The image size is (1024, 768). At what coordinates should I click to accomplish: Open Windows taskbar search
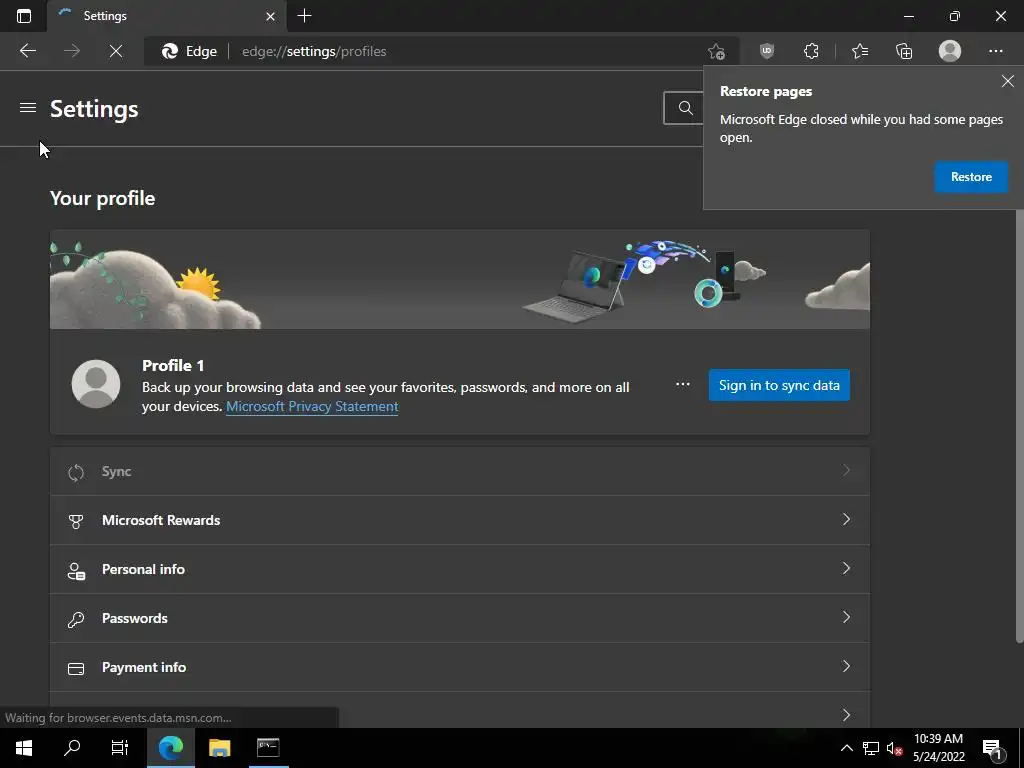[x=72, y=748]
